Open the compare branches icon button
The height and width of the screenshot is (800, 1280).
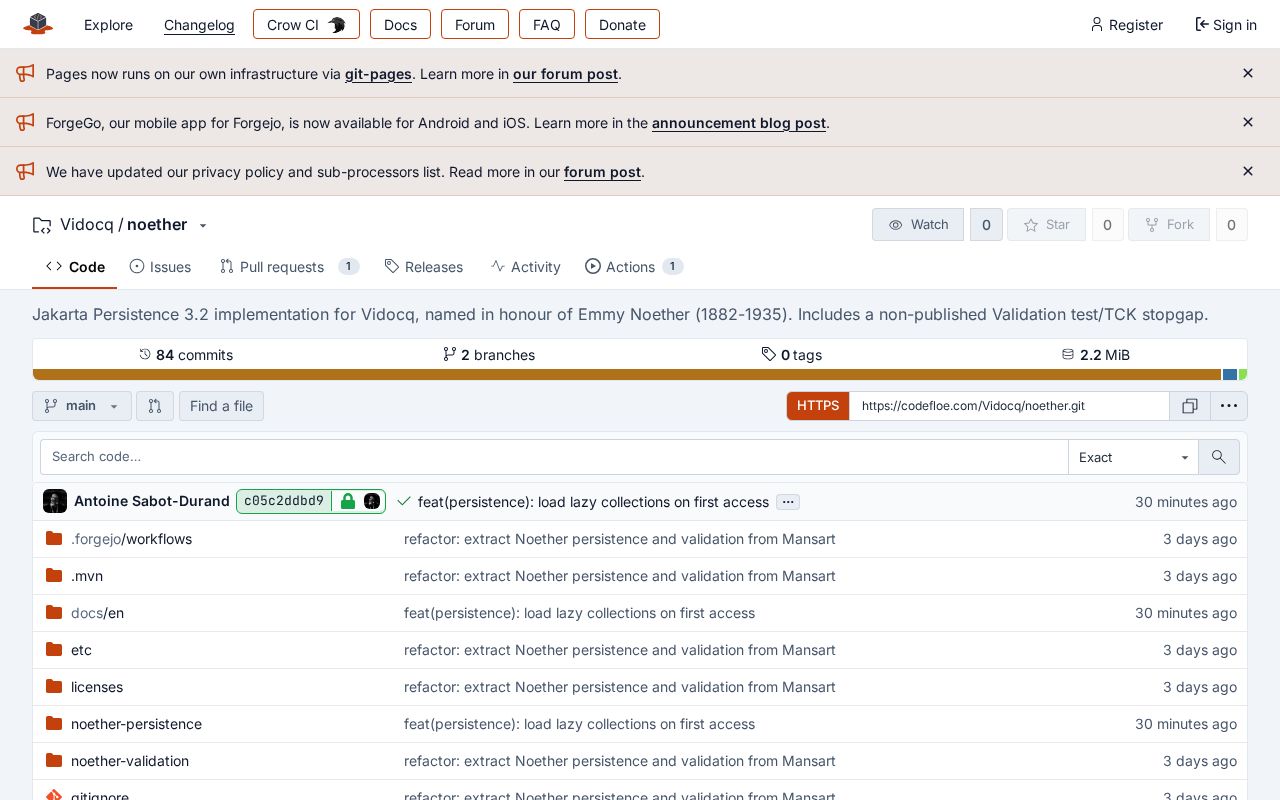[x=155, y=406]
